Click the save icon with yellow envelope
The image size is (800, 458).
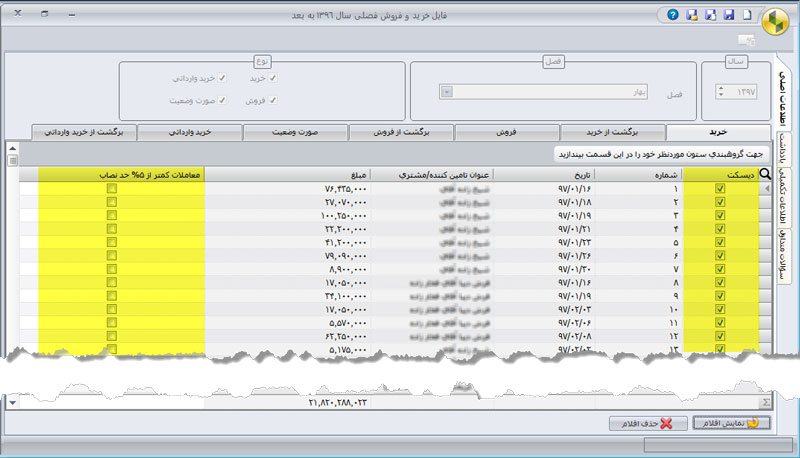pyautogui.click(x=692, y=15)
